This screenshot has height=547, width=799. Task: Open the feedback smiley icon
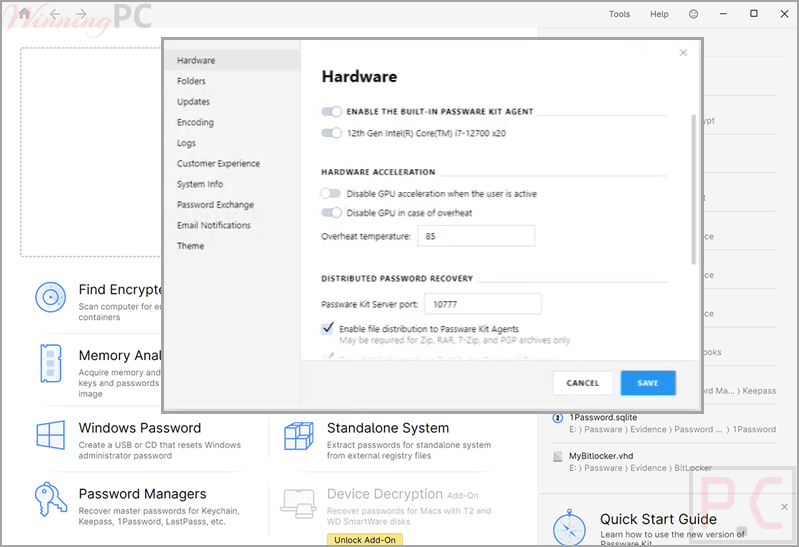tap(693, 14)
